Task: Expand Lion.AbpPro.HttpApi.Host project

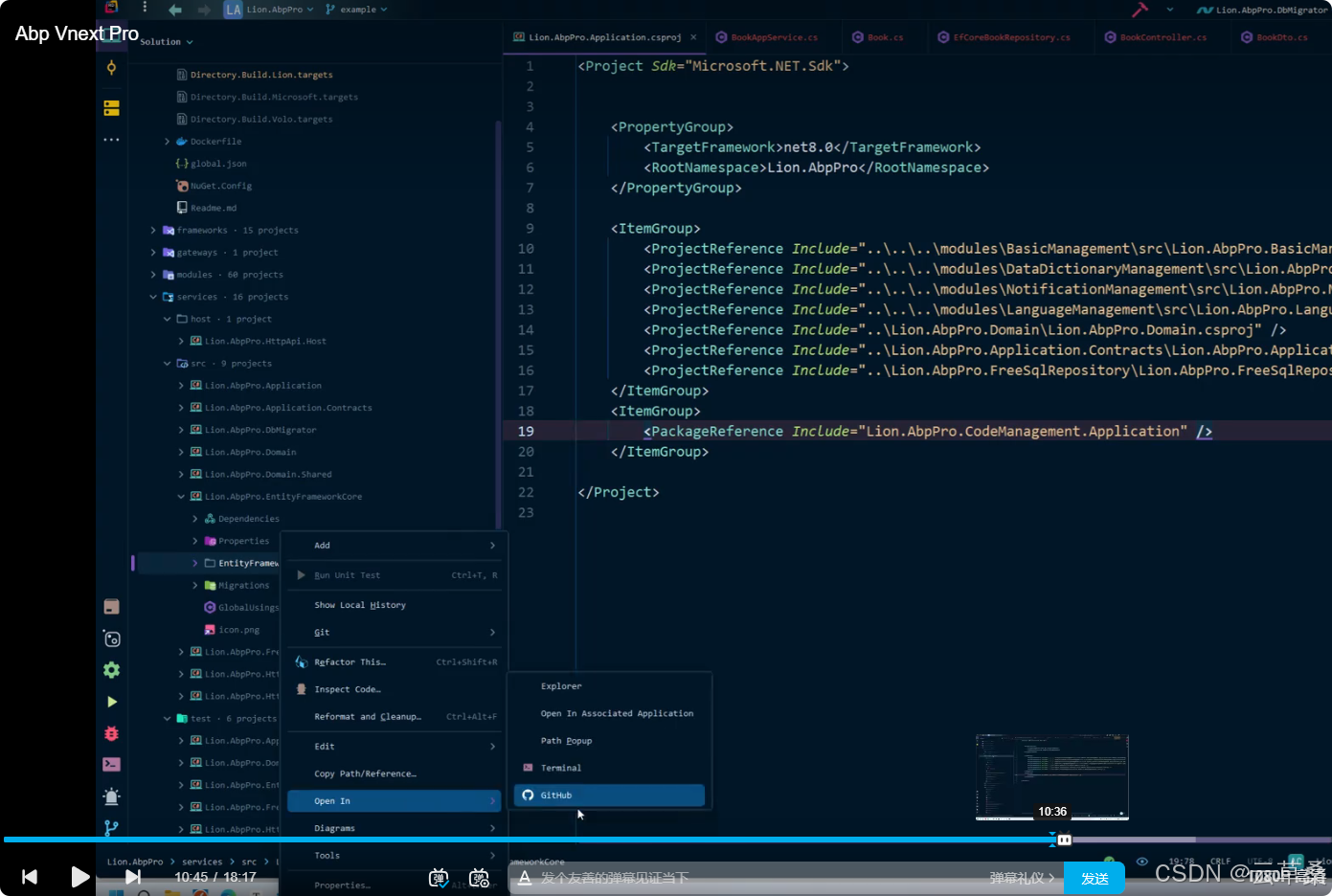Action: (x=181, y=341)
